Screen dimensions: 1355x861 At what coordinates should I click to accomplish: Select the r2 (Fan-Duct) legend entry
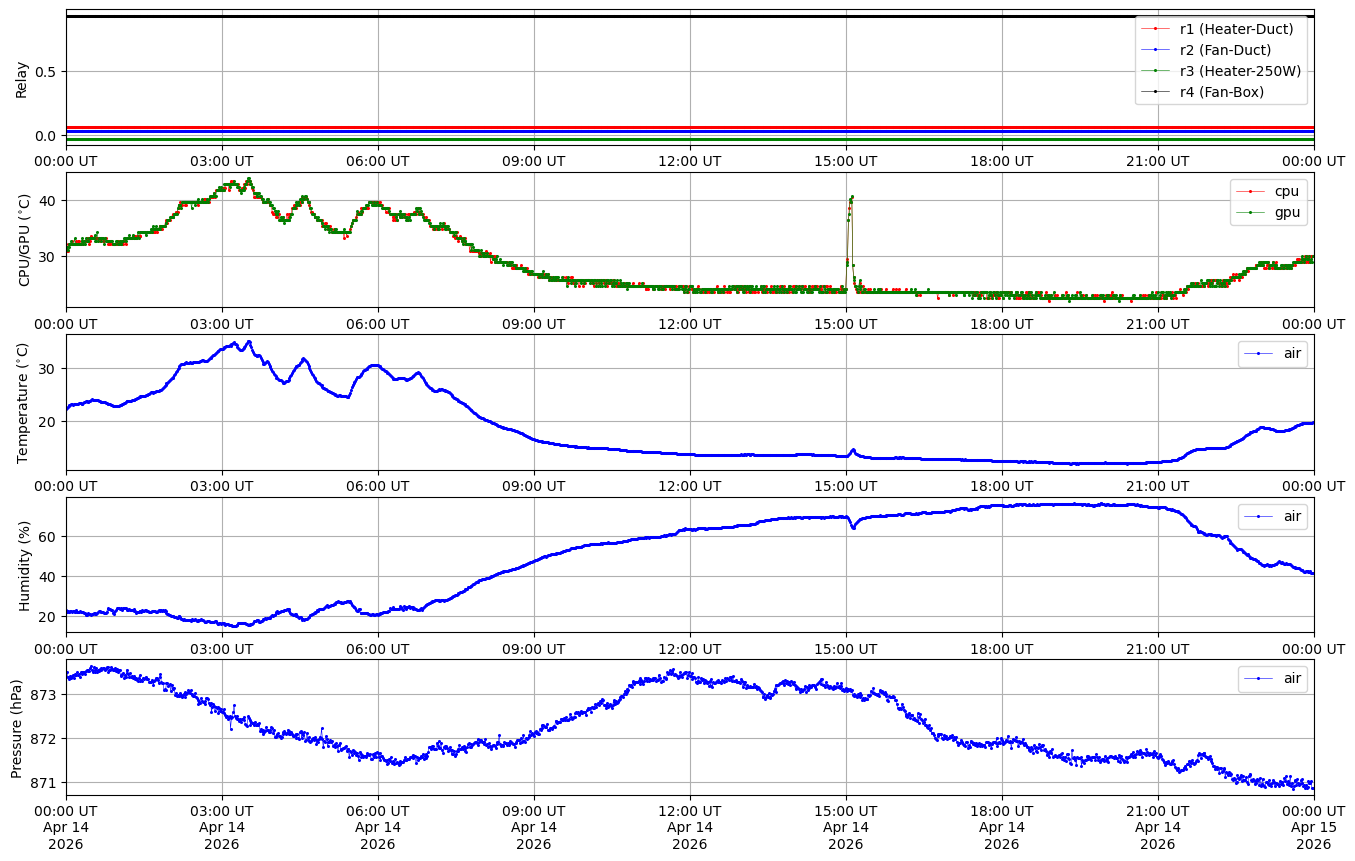(1225, 50)
